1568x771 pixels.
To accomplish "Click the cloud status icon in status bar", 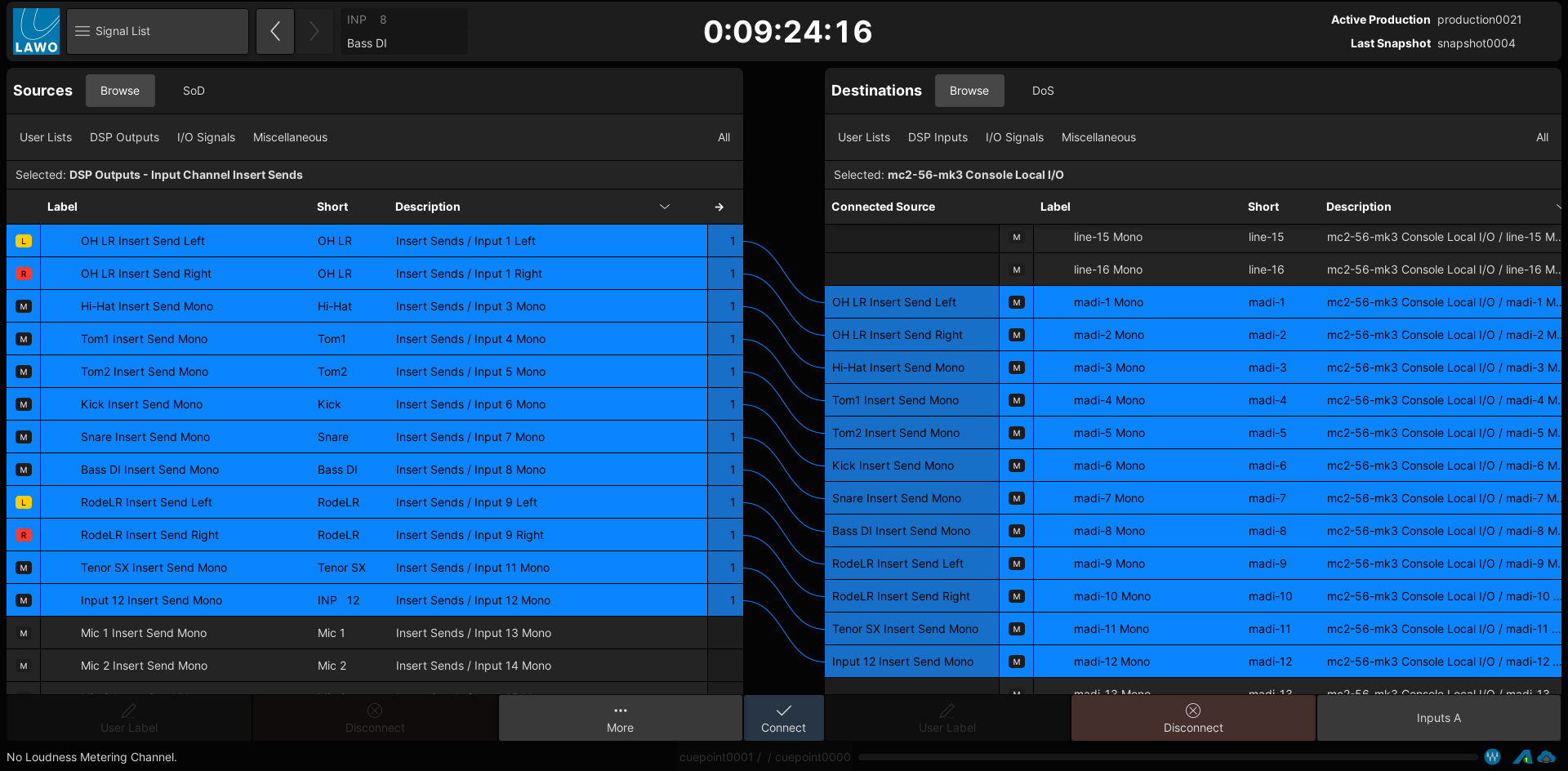I will (x=1546, y=757).
